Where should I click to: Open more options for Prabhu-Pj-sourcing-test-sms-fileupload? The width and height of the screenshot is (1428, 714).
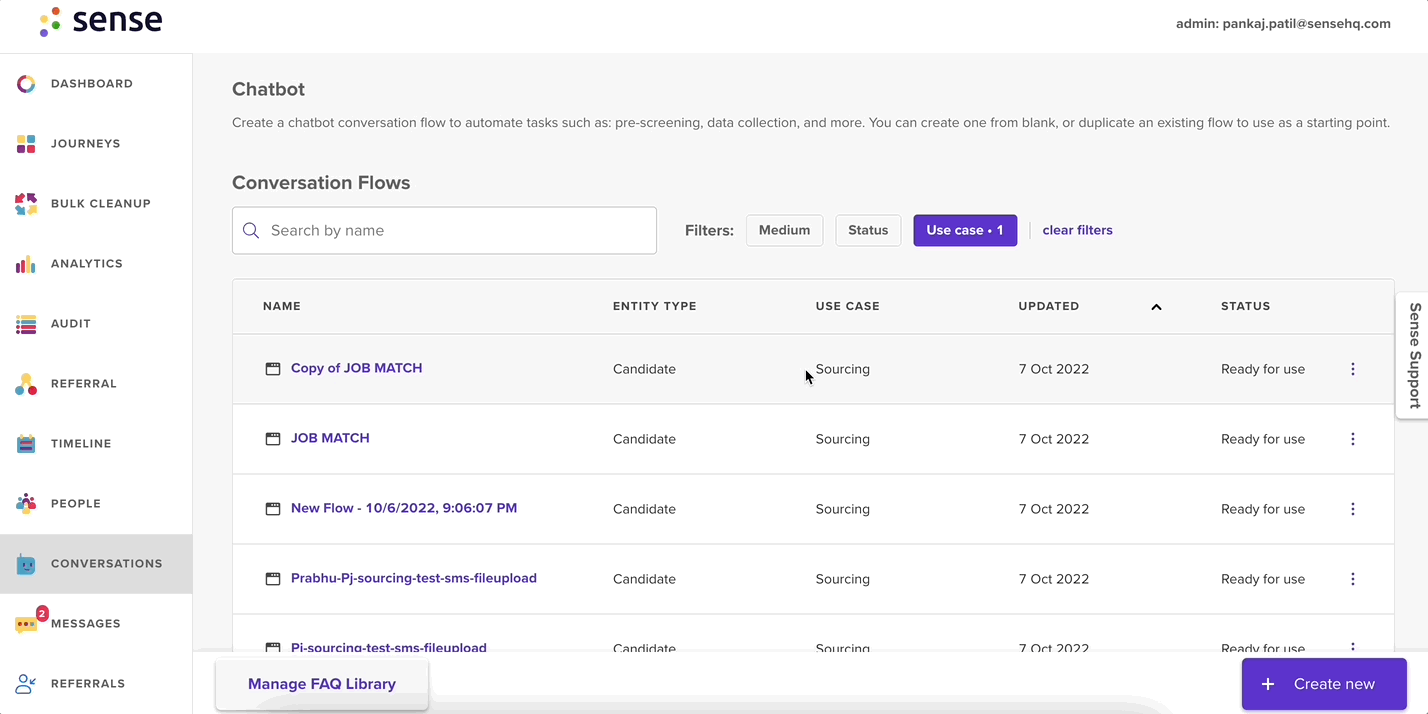[x=1353, y=579]
